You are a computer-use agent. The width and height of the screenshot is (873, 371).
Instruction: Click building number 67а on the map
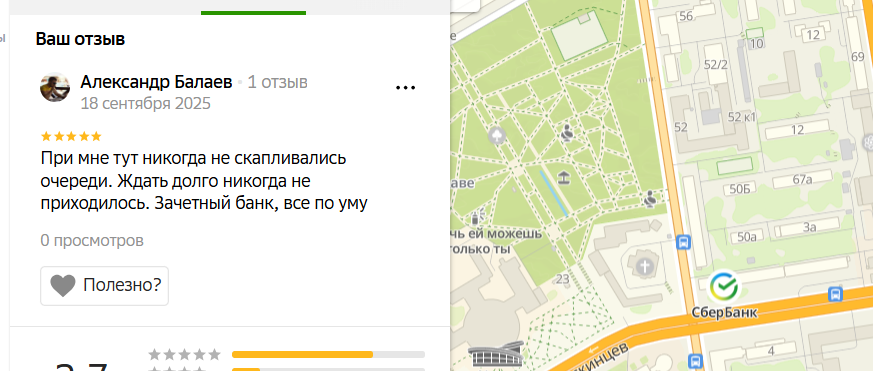click(x=802, y=179)
